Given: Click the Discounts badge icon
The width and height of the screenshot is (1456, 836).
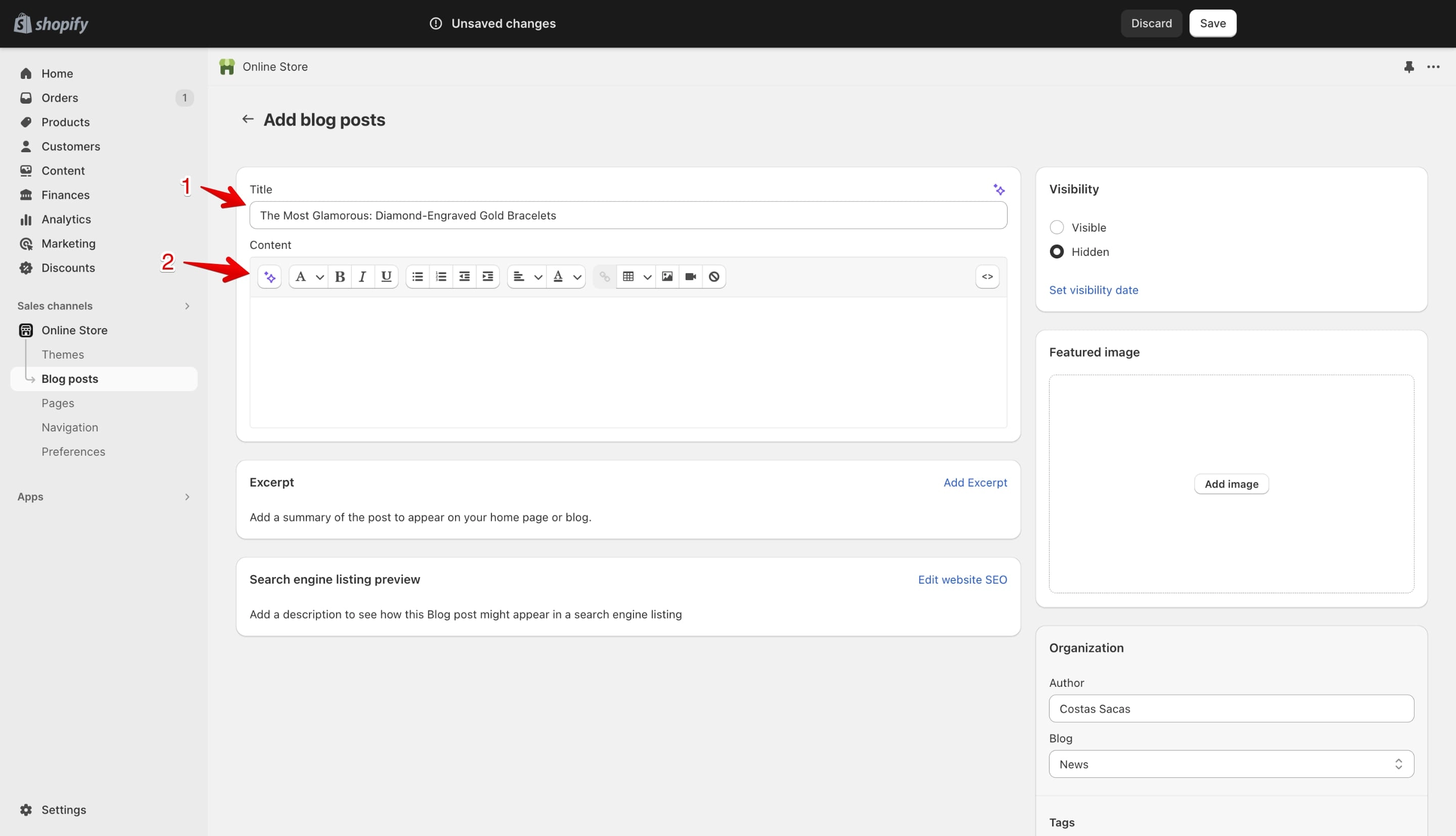Looking at the screenshot, I should click(x=26, y=268).
